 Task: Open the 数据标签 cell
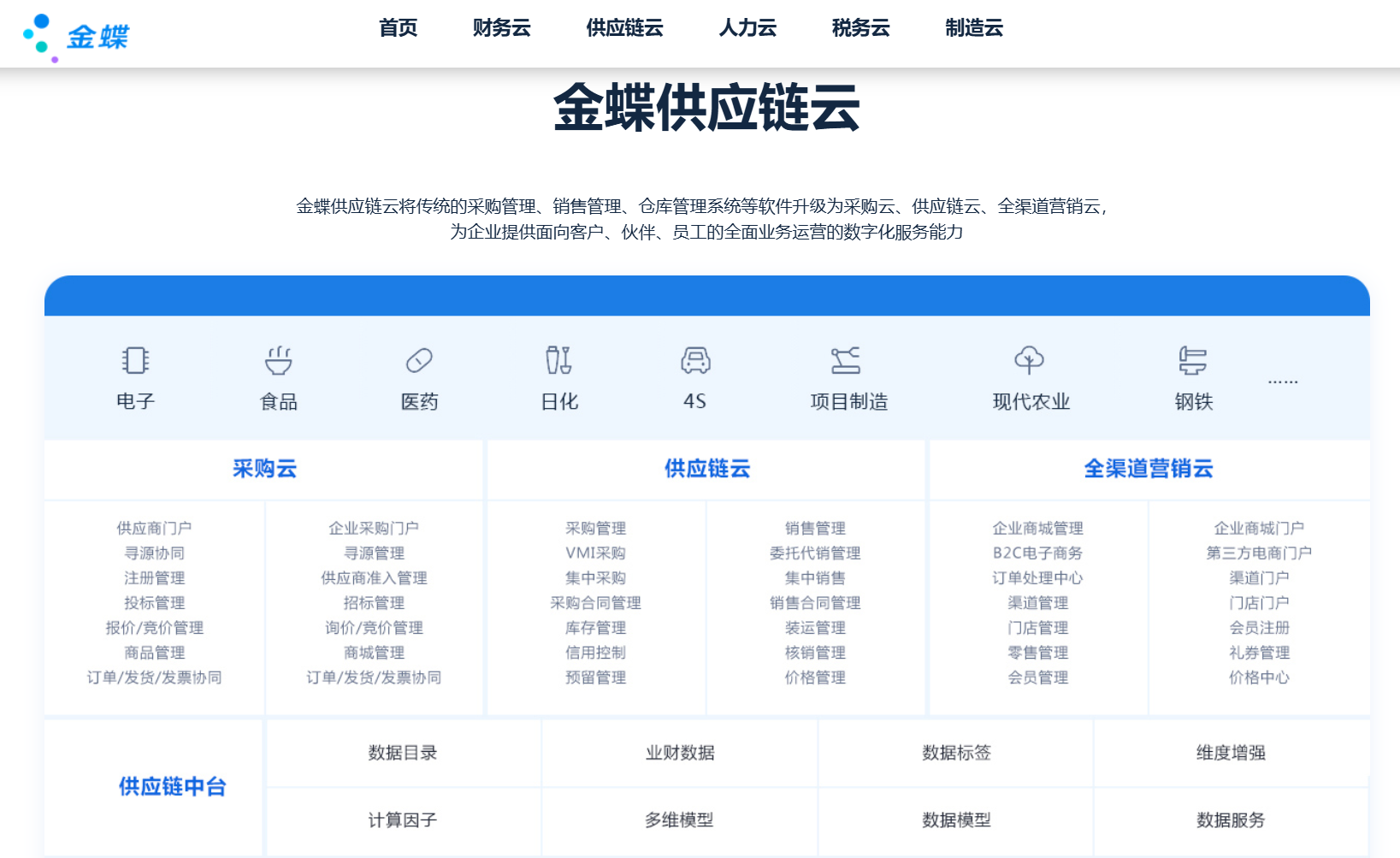click(x=956, y=753)
